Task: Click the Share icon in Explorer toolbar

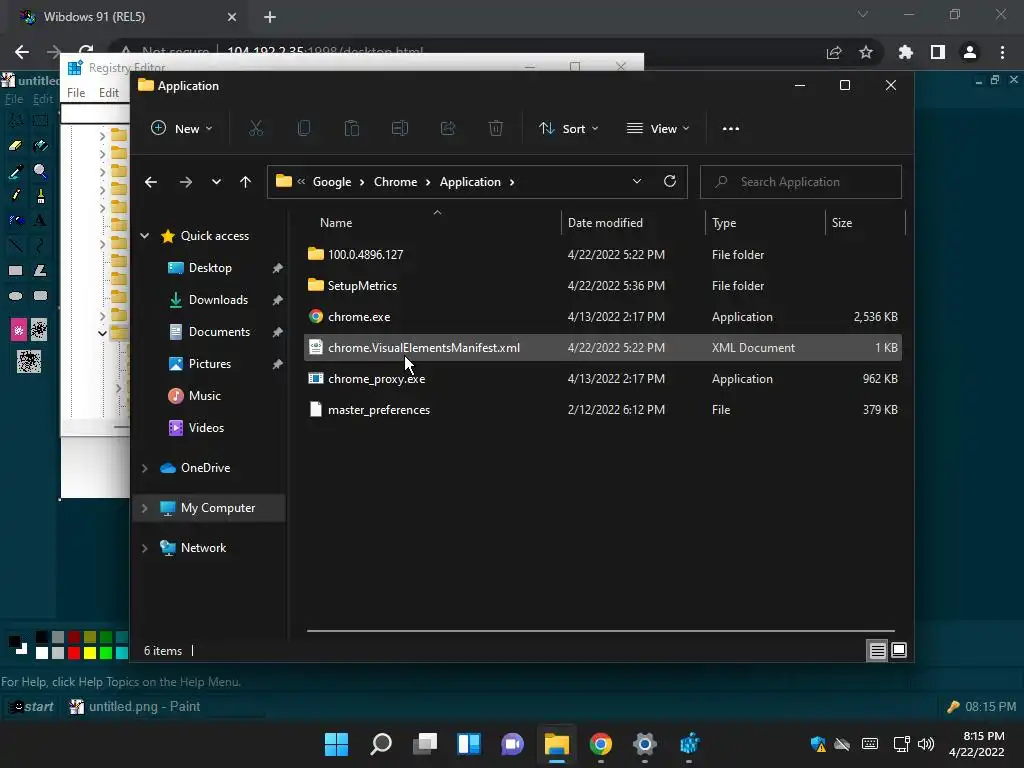Action: pos(448,129)
